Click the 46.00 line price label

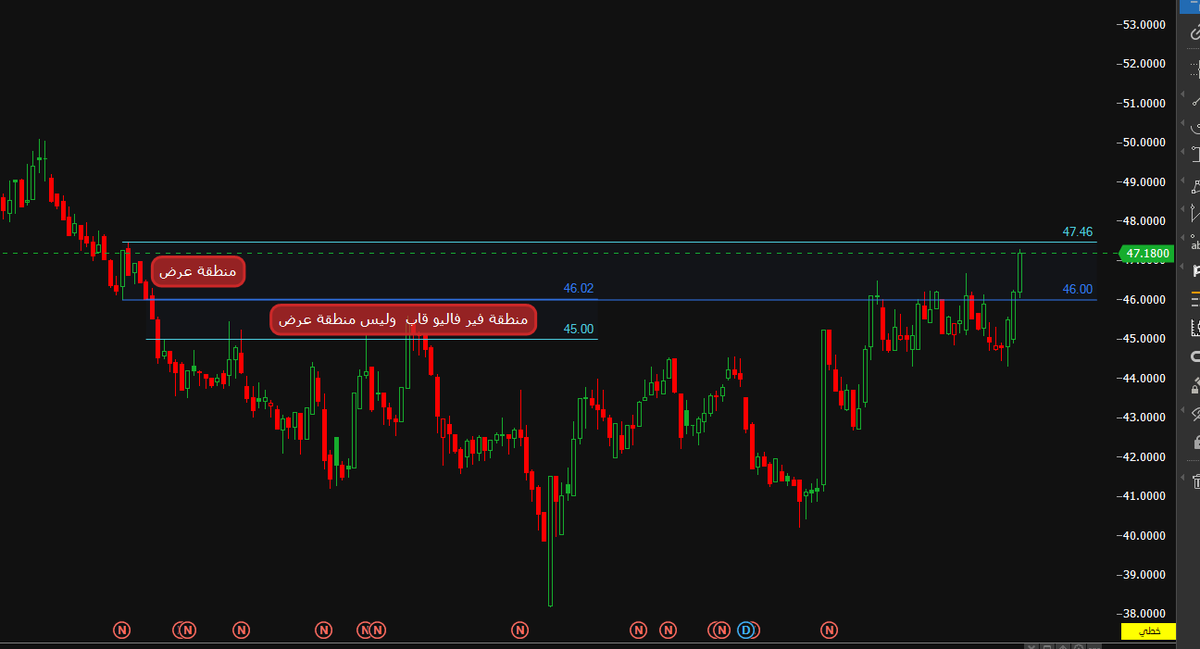click(1077, 289)
